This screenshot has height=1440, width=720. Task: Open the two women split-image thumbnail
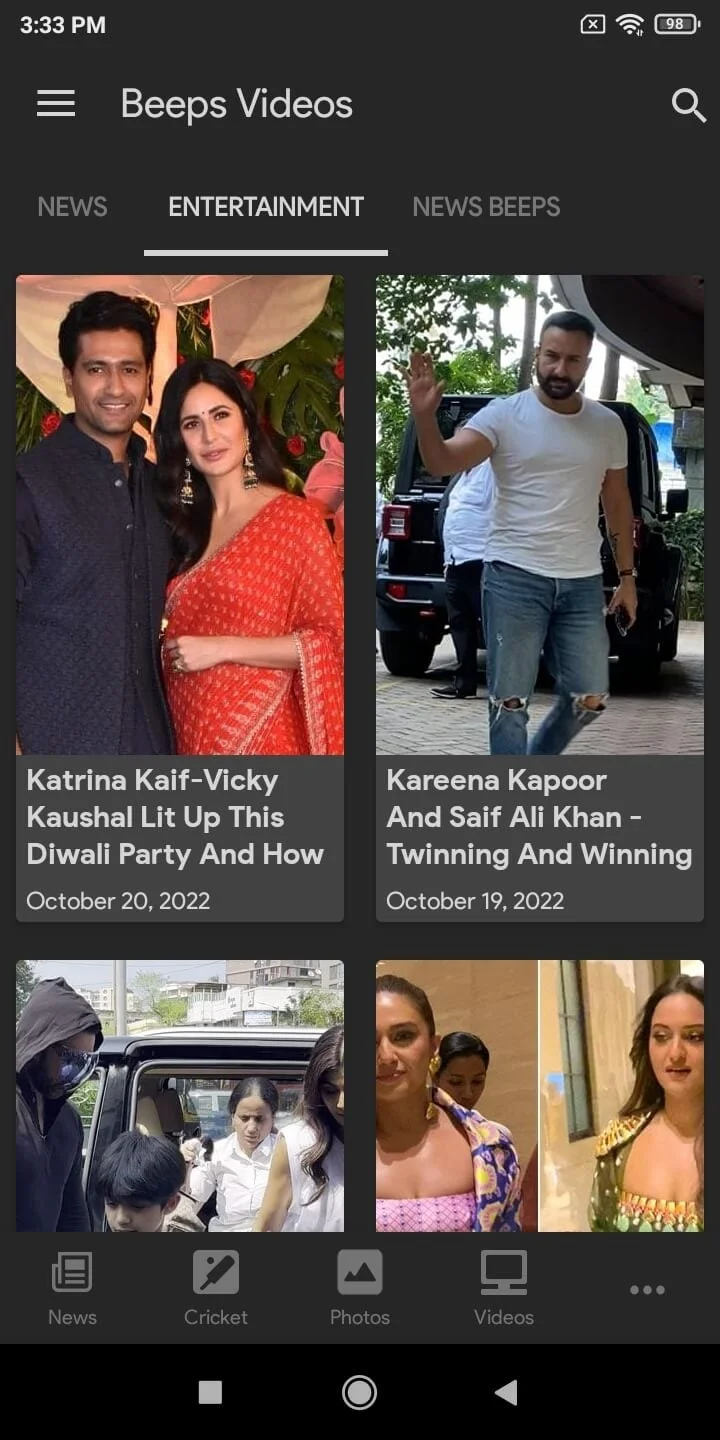[x=540, y=1096]
